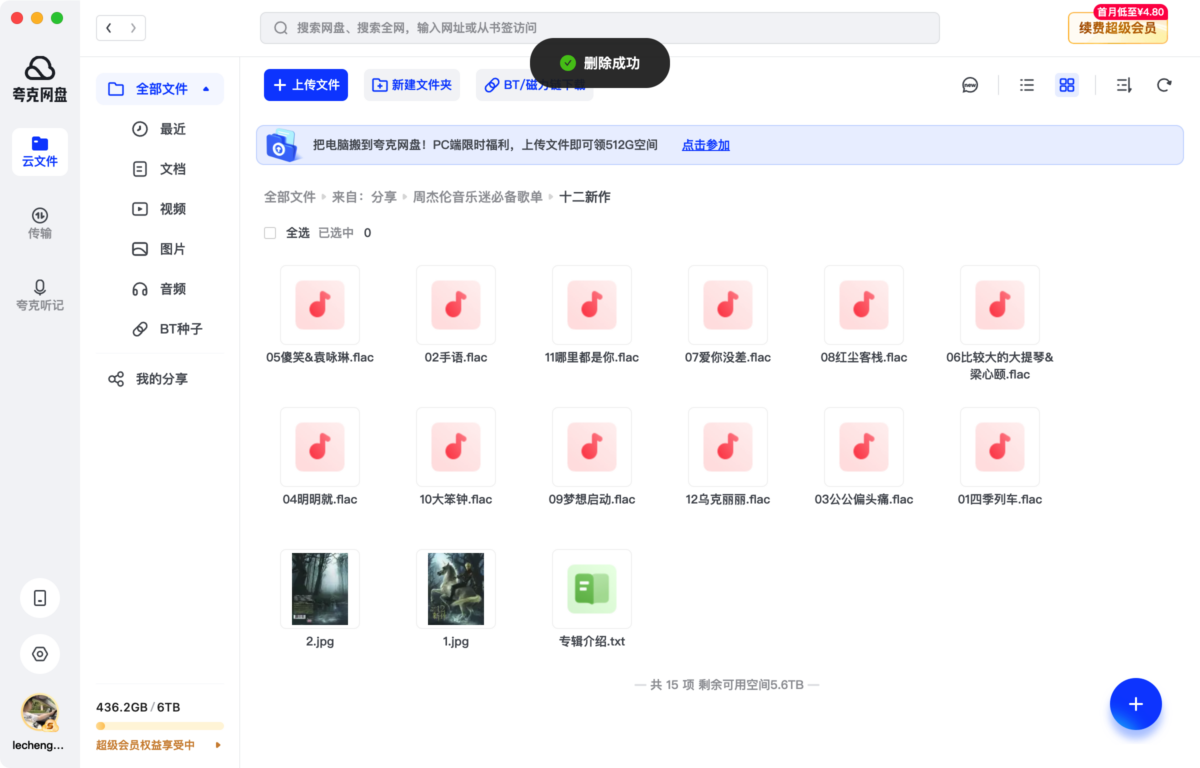Open the 云文件 cloud files sidebar tab
The width and height of the screenshot is (1200, 768).
click(x=40, y=151)
